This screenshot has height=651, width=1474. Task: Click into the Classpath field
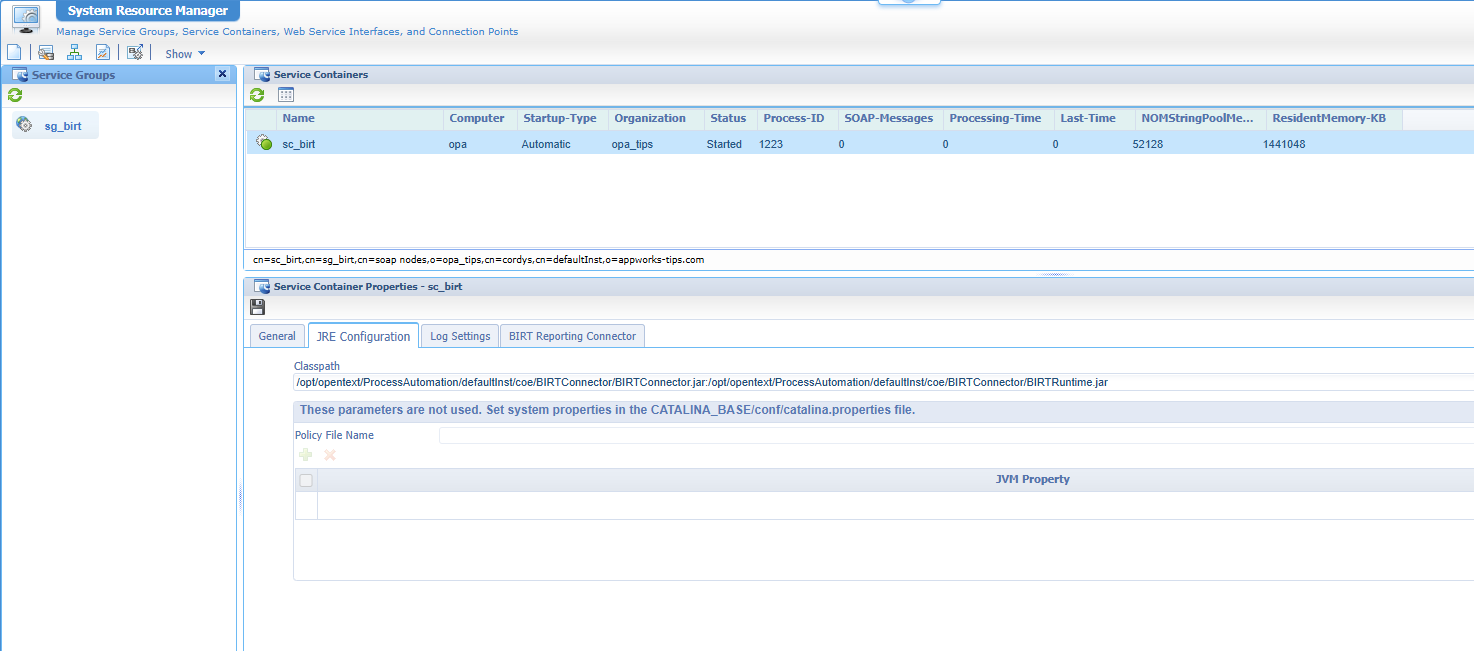[883, 382]
